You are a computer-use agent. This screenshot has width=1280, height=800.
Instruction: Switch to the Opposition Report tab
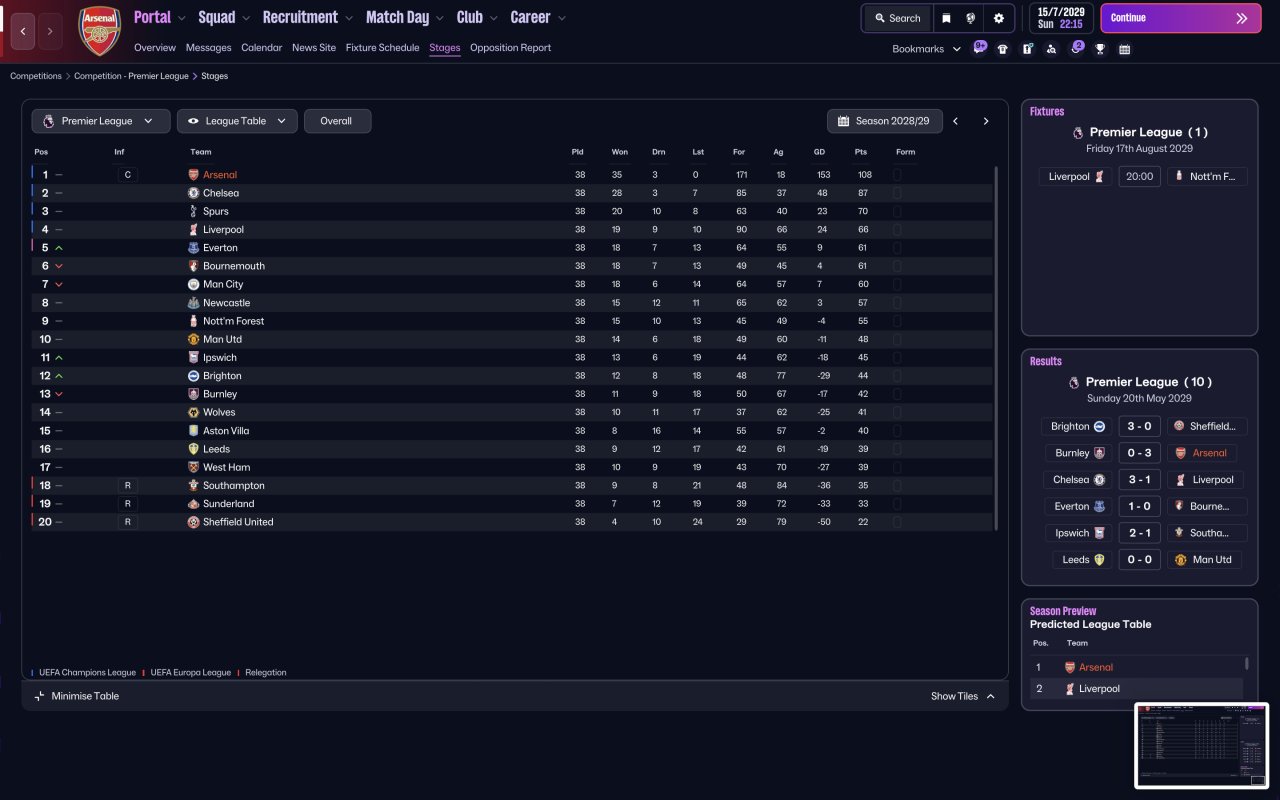coord(510,48)
